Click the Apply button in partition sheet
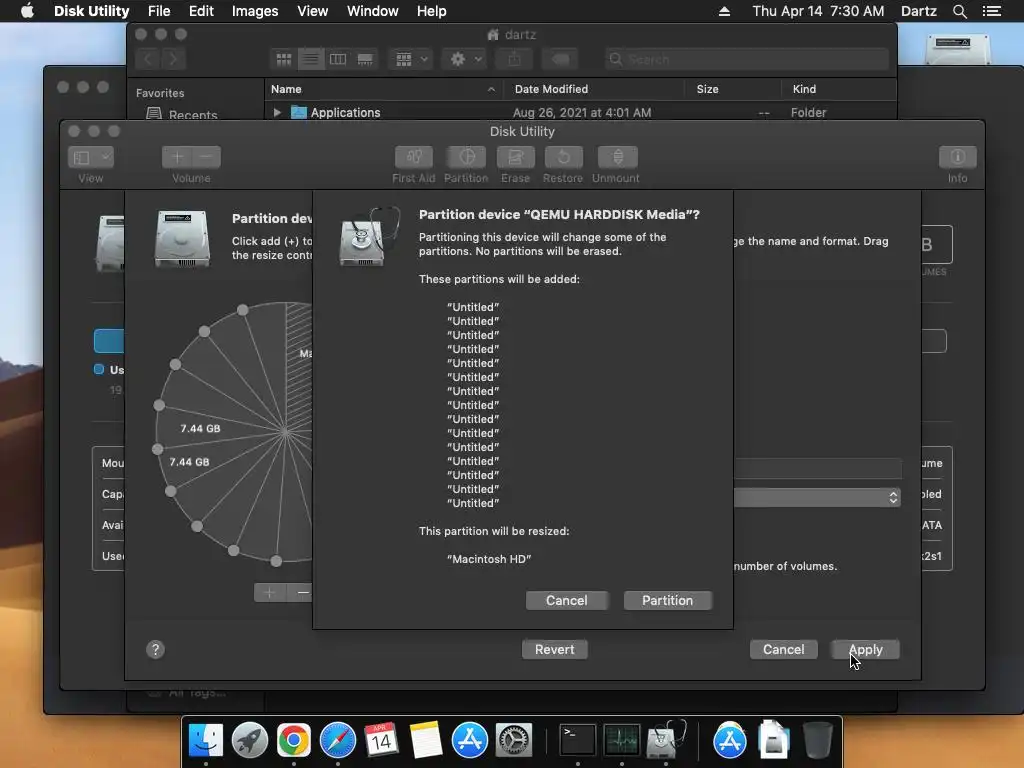Viewport: 1024px width, 768px height. point(865,649)
